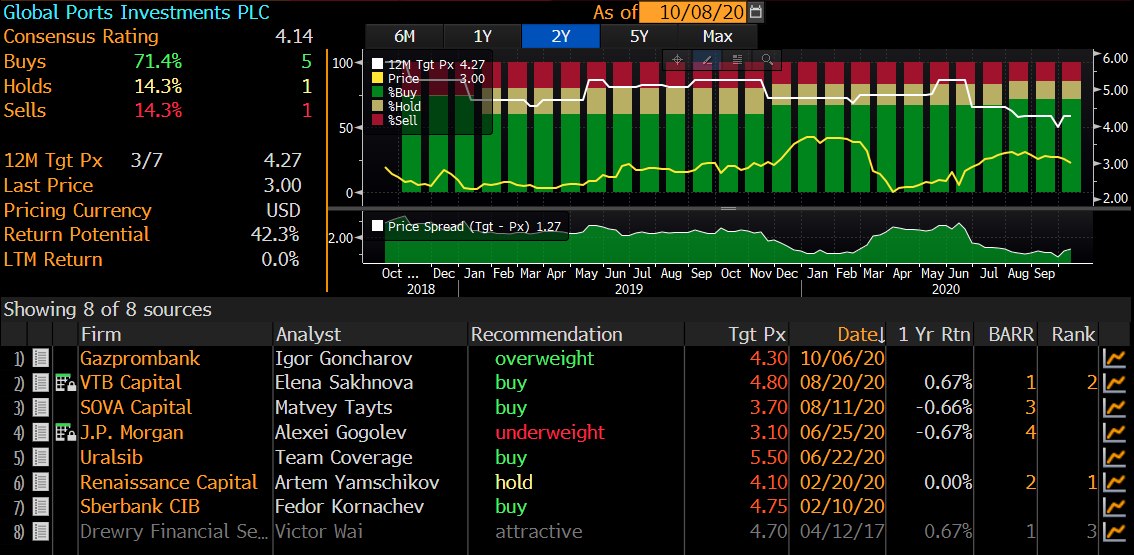This screenshot has width=1134, height=555.
Task: Activate the crosshair cursor chart tool
Action: (678, 60)
